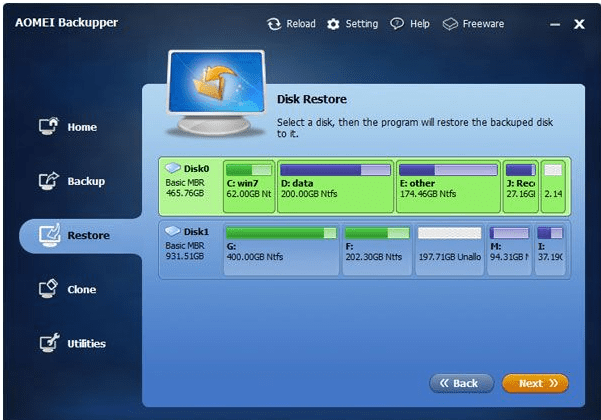Screen dimensions: 601x420
Task: Click the Disk0 Basic MBR 465.76GB text
Action: (185, 188)
